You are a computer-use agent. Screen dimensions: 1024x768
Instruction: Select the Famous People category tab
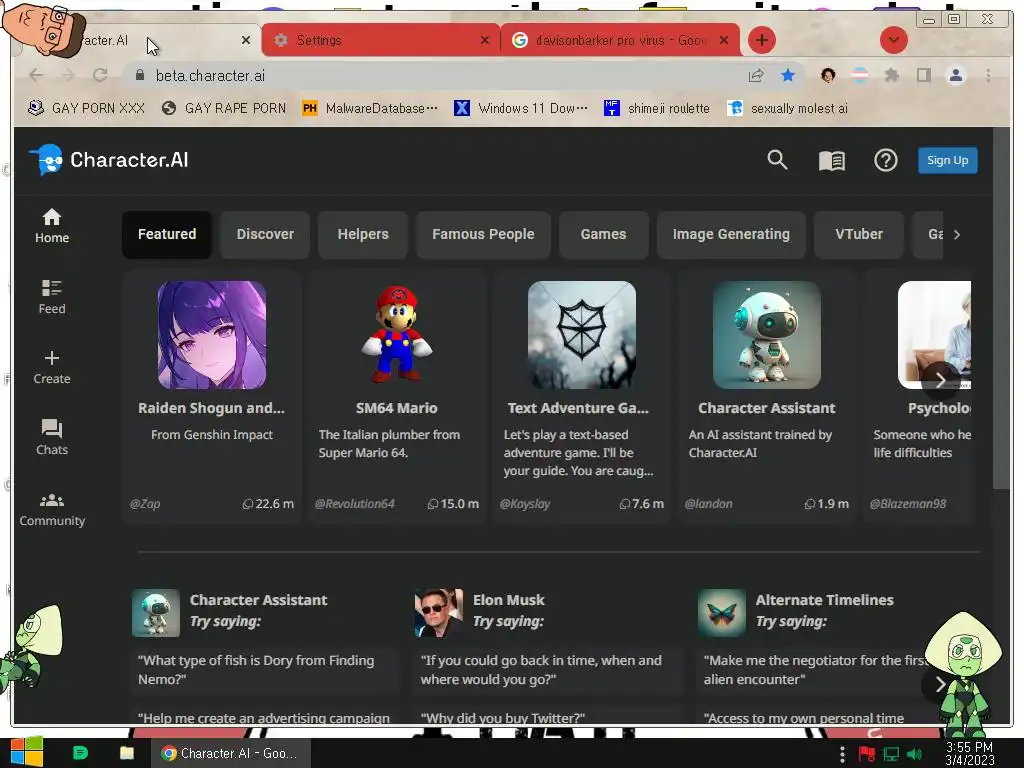(x=483, y=234)
